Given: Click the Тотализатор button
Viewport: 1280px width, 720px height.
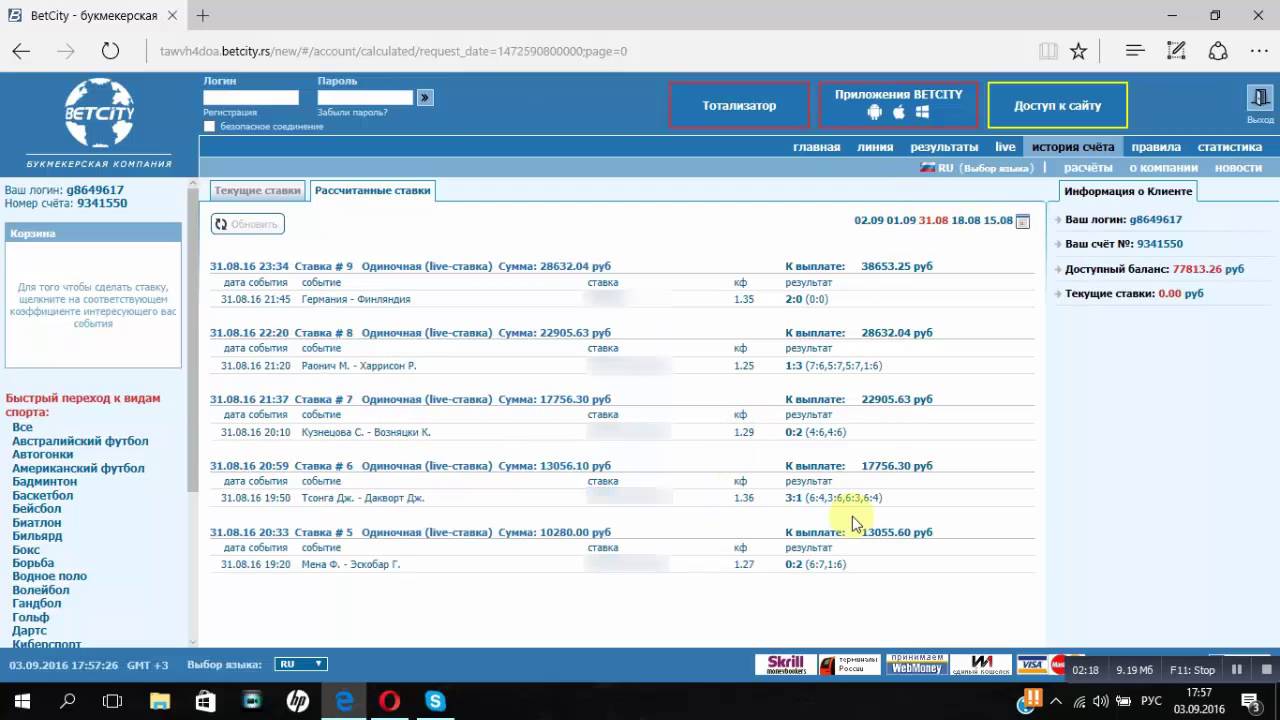Looking at the screenshot, I should click(739, 105).
